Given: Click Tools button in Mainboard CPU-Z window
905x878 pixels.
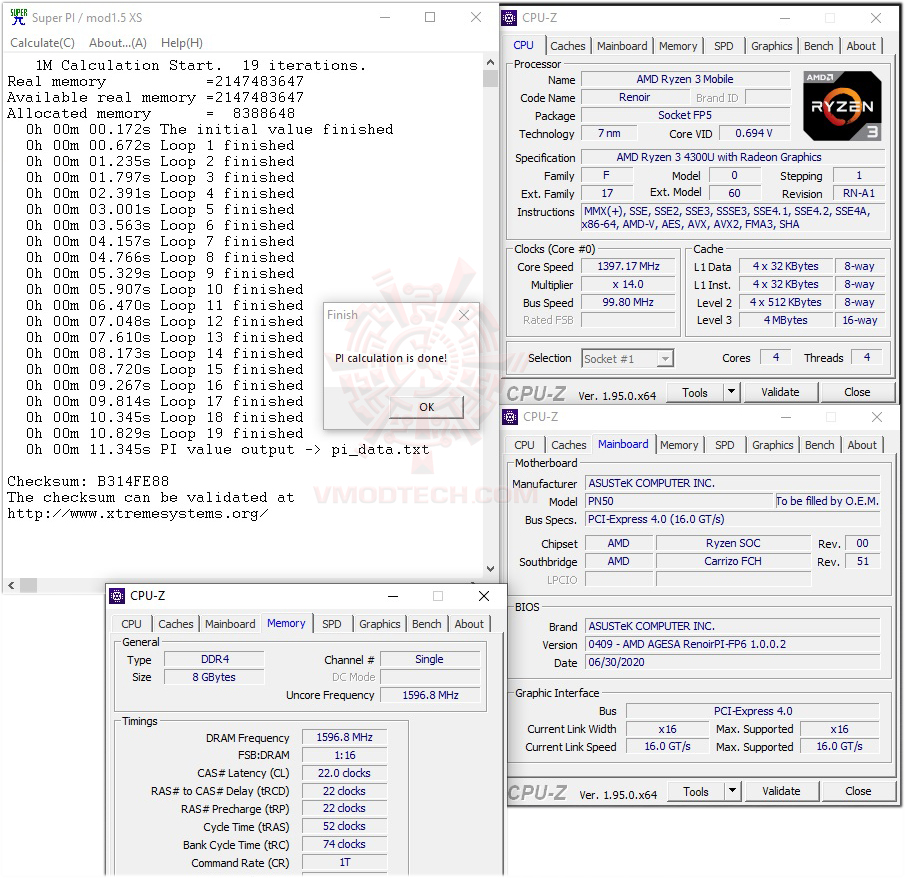Looking at the screenshot, I should pos(695,791).
